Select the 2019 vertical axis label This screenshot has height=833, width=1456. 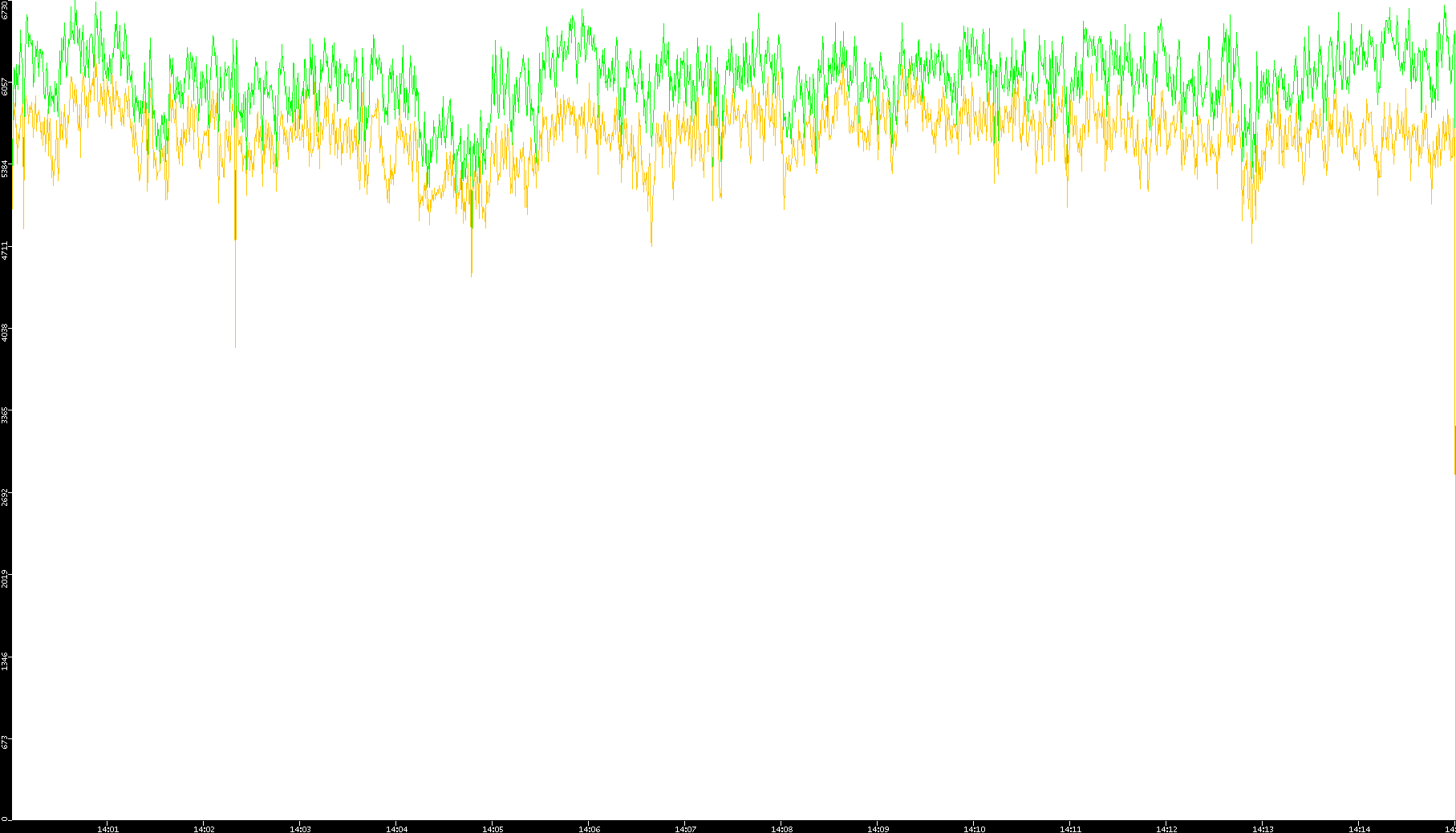[x=5, y=578]
